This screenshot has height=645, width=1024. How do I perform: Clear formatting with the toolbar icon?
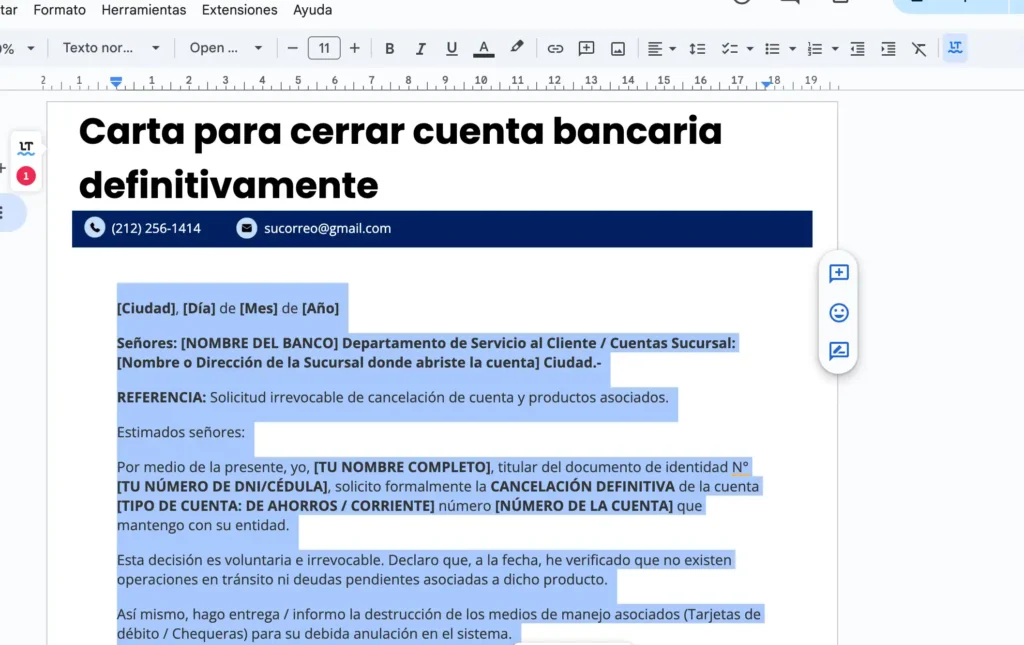[x=919, y=47]
